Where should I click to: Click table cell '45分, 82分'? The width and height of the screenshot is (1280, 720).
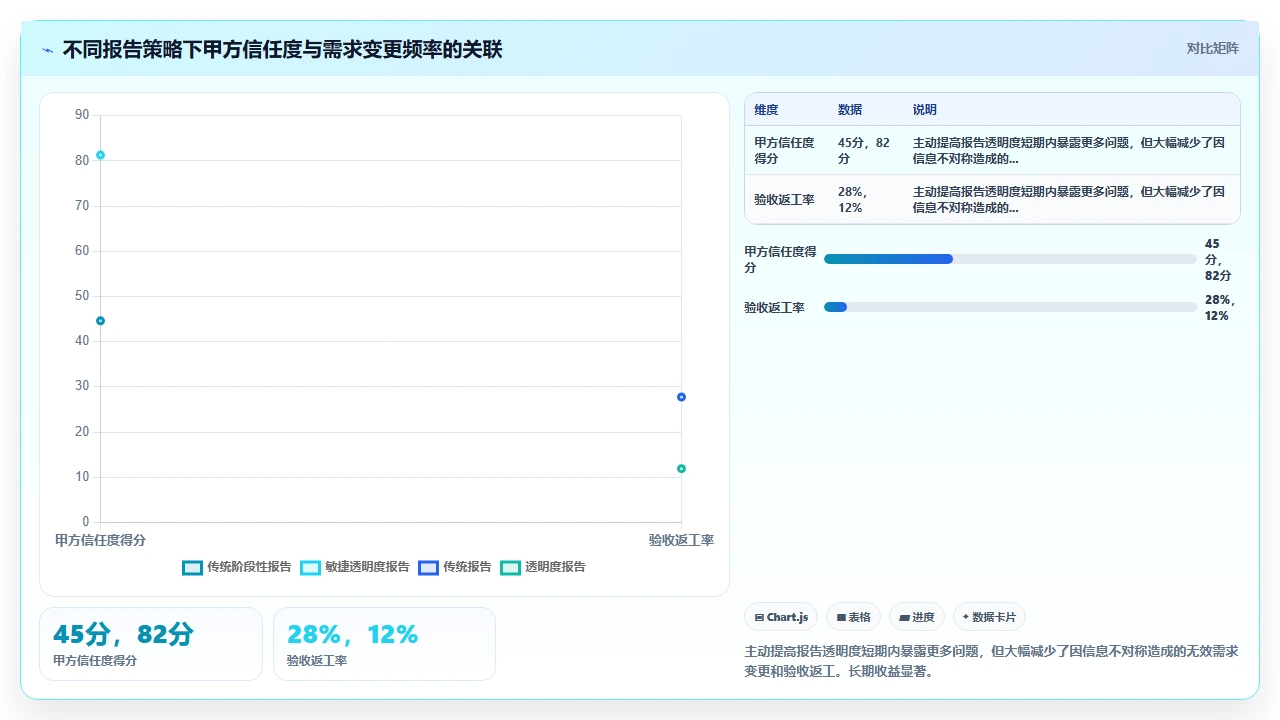864,150
